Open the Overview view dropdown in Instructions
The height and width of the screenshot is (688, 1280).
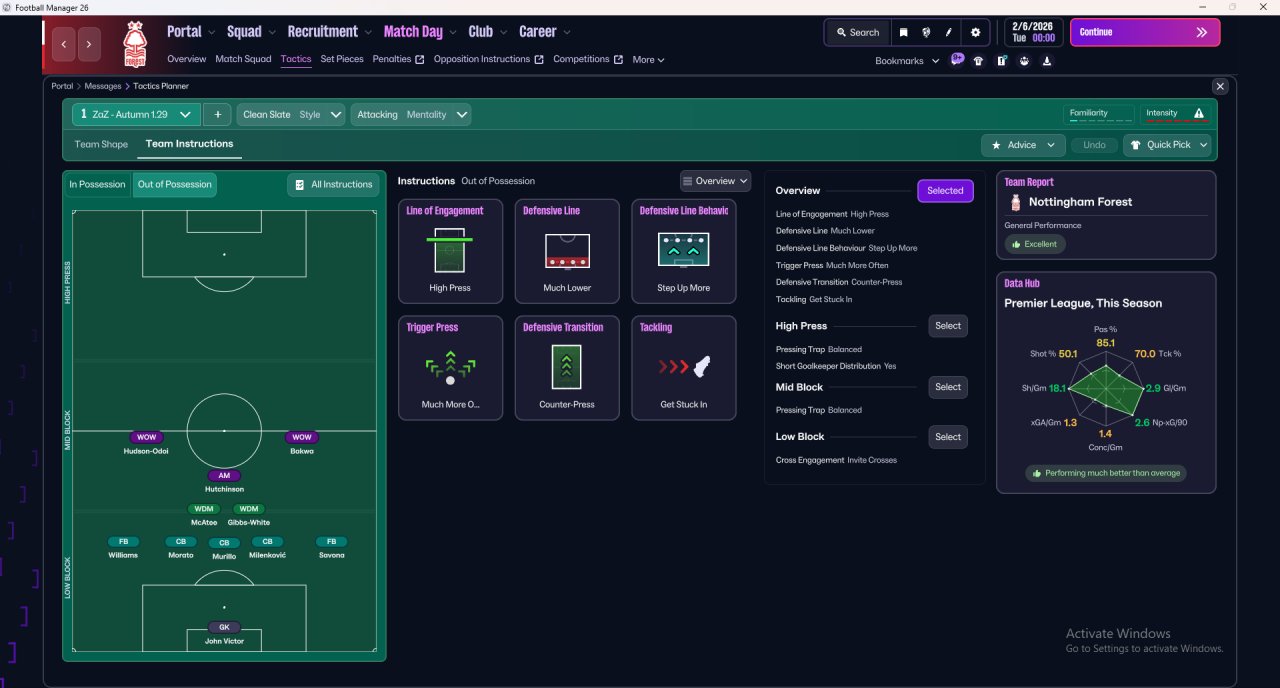pos(715,181)
